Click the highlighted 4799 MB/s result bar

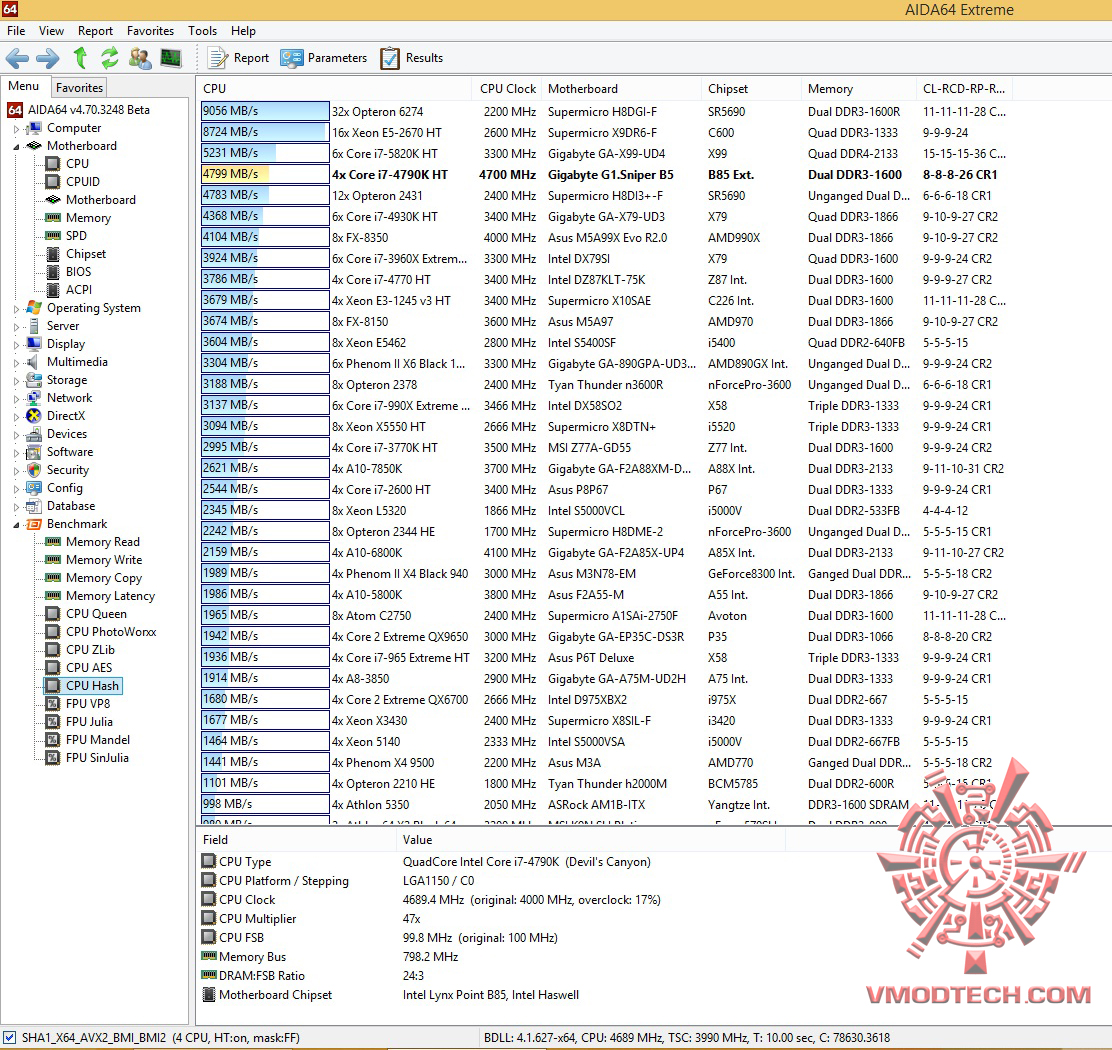click(265, 174)
